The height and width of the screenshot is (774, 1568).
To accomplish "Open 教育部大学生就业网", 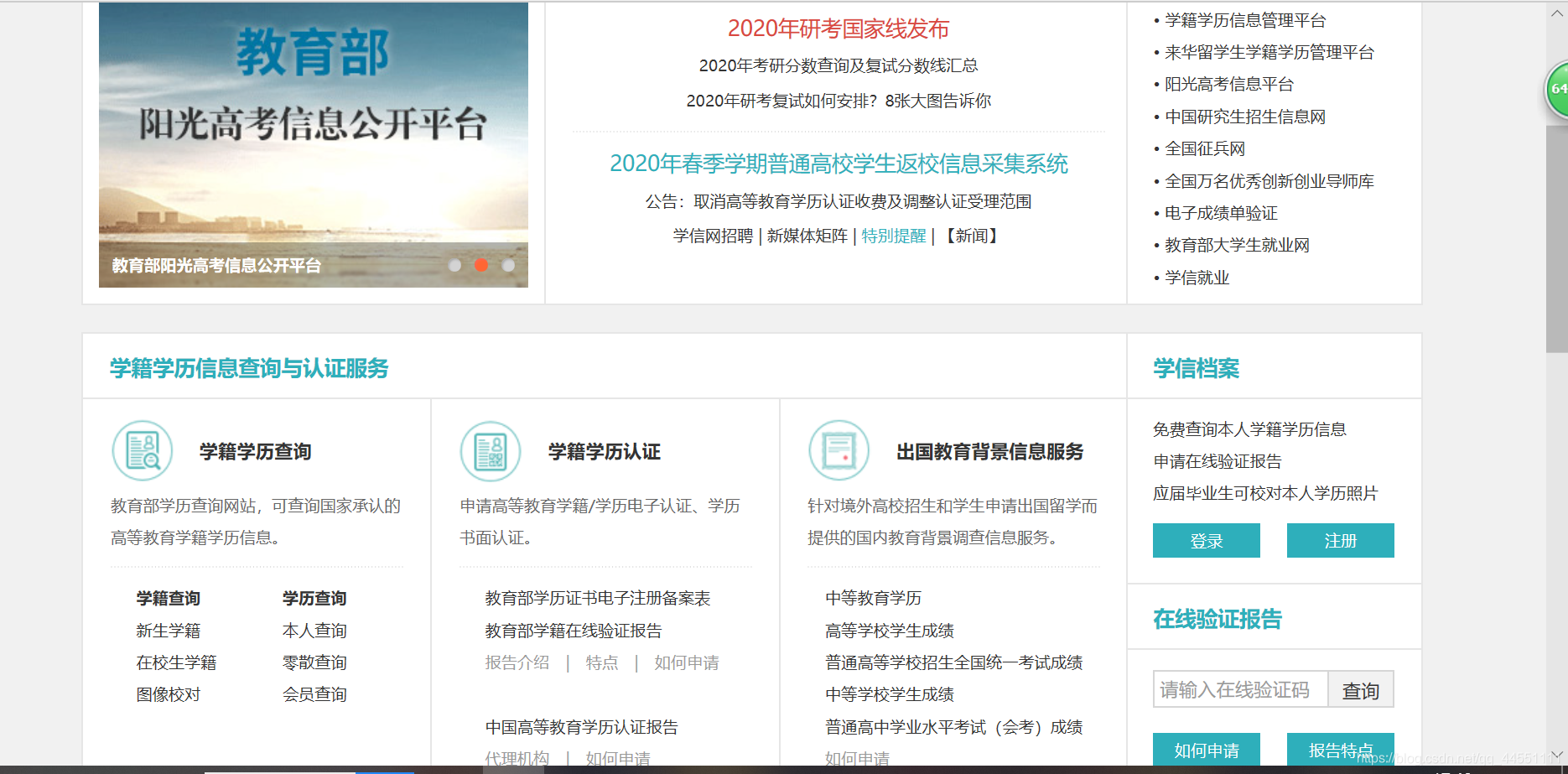I will [1237, 245].
